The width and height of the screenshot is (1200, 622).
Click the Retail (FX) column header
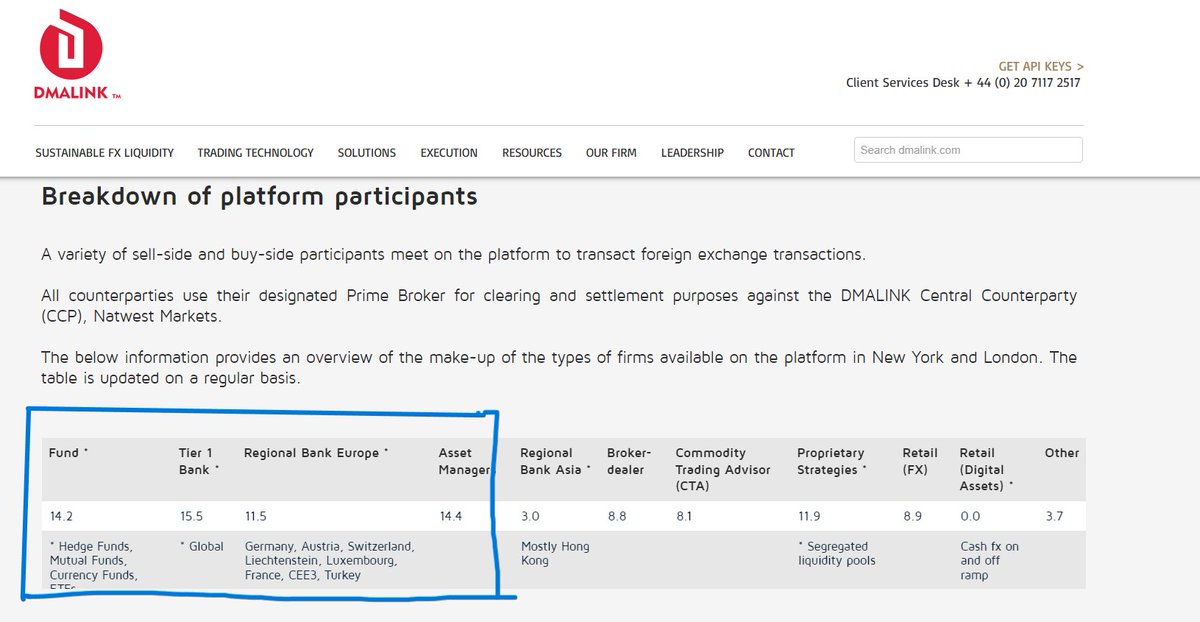pos(920,461)
